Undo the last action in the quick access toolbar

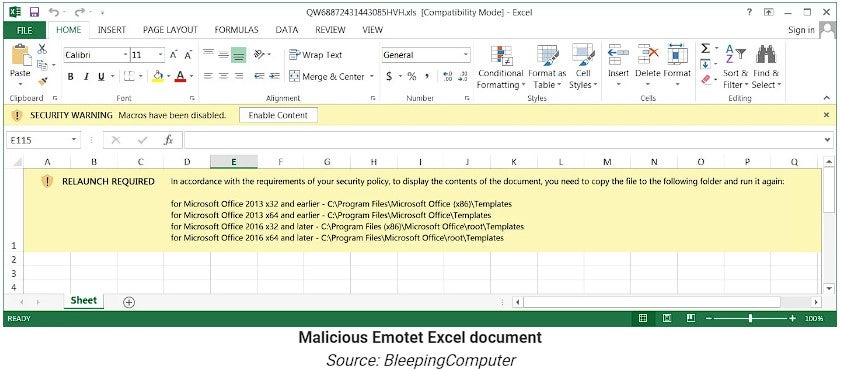pos(54,12)
